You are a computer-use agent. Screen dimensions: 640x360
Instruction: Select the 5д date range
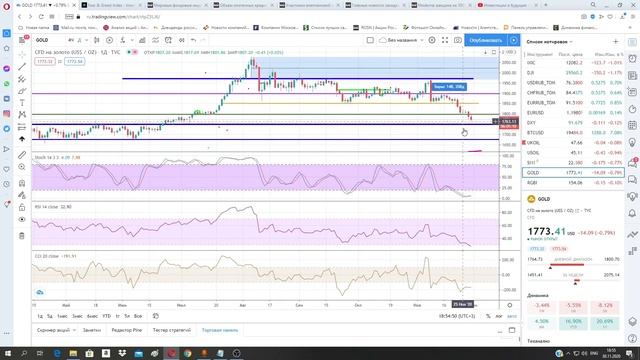pos(50,316)
